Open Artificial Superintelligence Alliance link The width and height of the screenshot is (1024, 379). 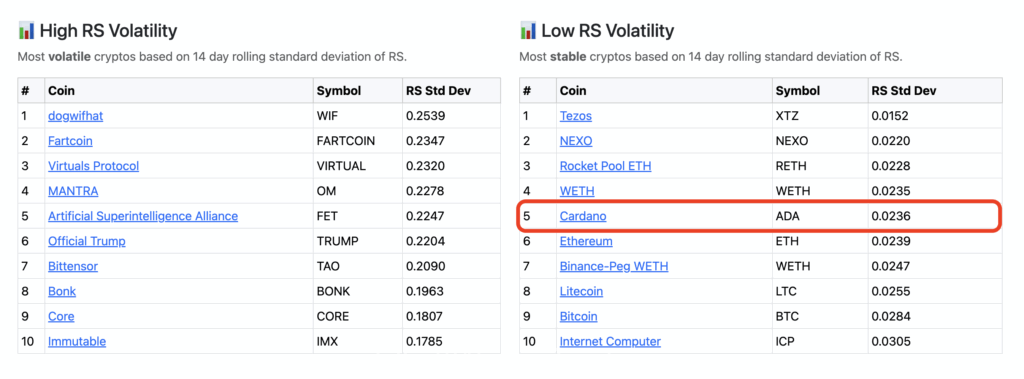pyautogui.click(x=143, y=216)
